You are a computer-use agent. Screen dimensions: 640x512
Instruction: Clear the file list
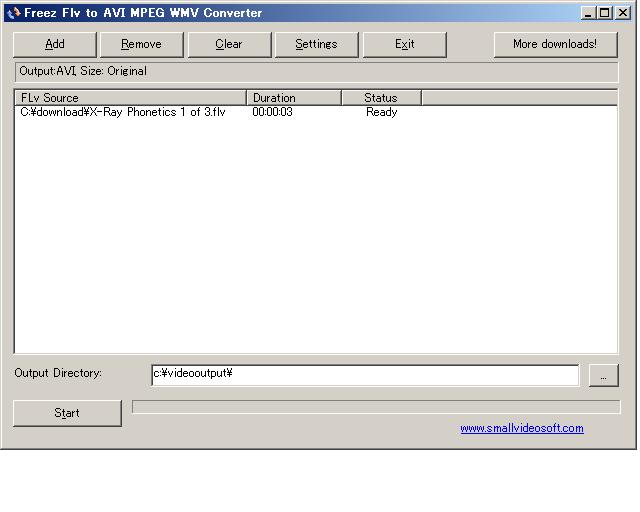229,45
